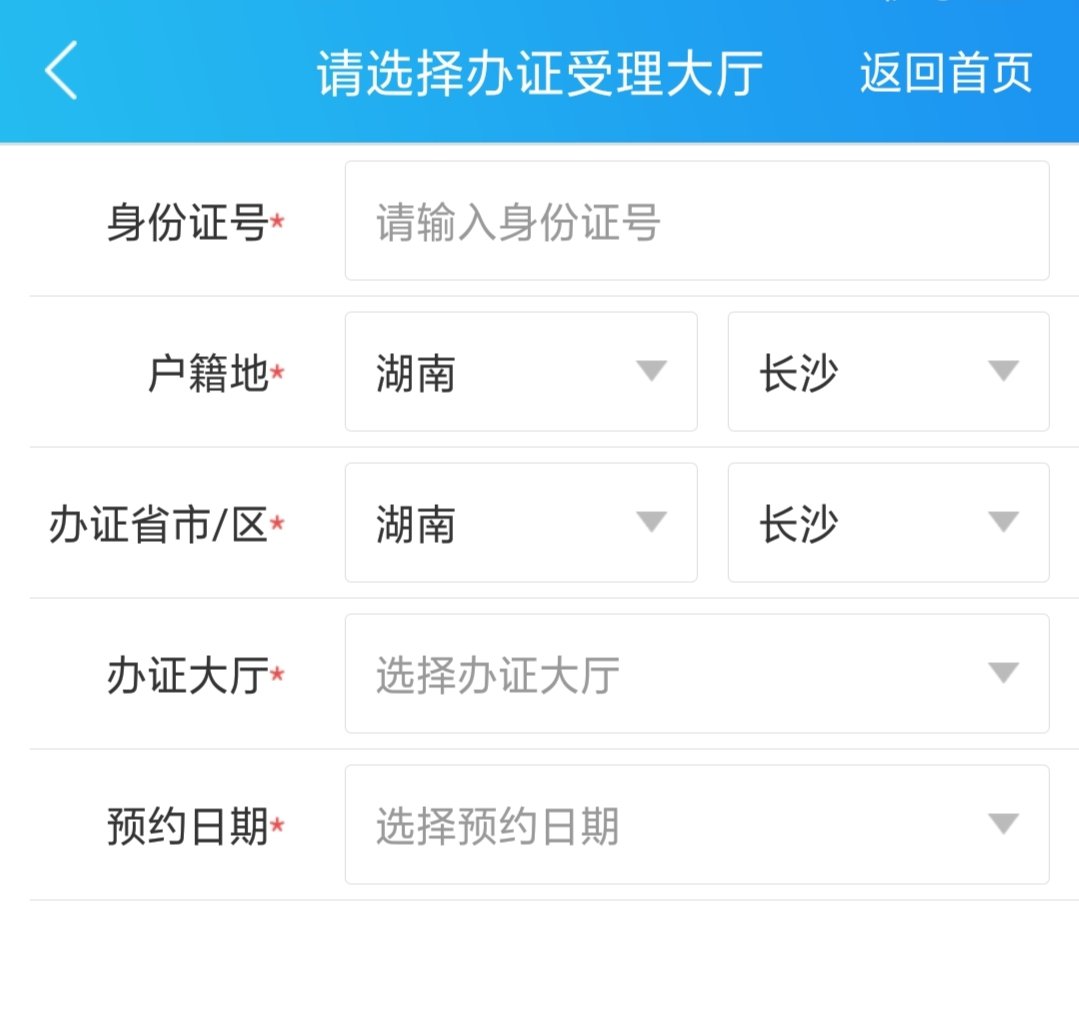Change the 湖南 province for 办证省市/区
The height and width of the screenshot is (1029, 1079).
click(416, 524)
